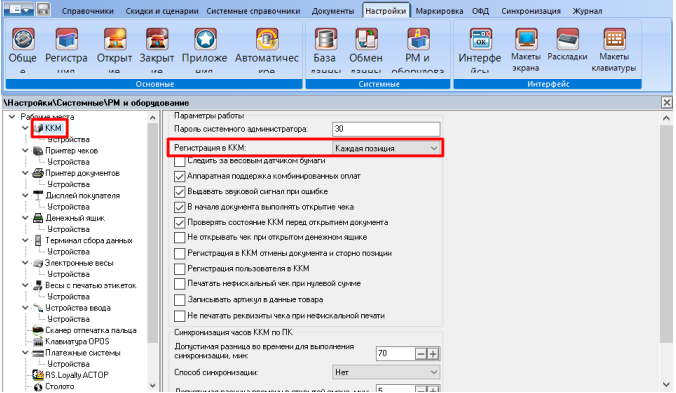Open the Общие settings icon

pos(23,39)
